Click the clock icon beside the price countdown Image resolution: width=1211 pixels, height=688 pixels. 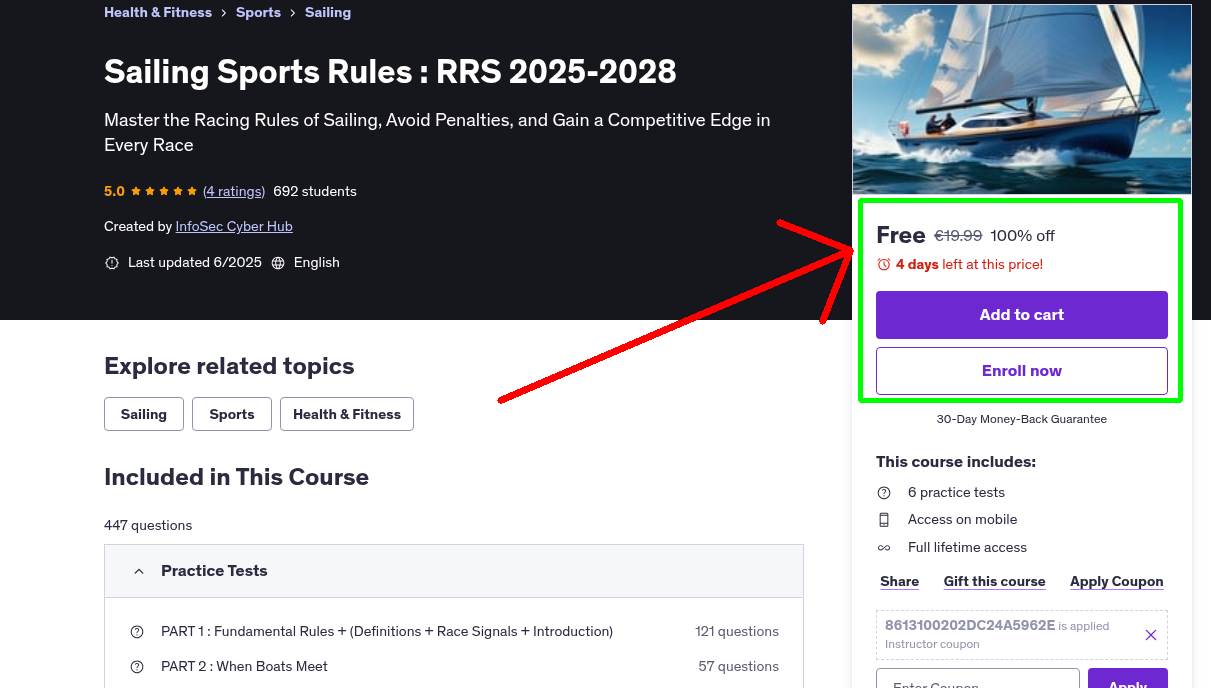882,264
